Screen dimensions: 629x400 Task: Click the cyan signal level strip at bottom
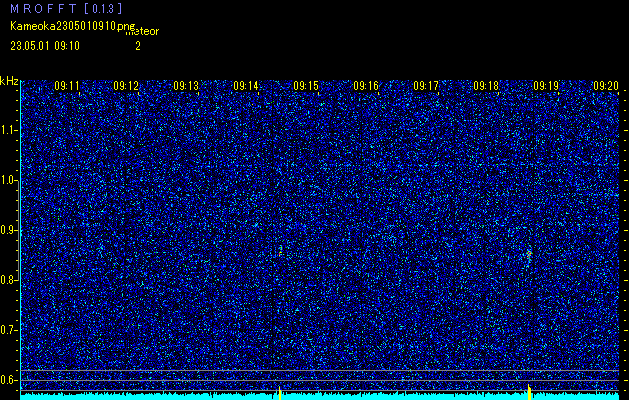pos(319,397)
